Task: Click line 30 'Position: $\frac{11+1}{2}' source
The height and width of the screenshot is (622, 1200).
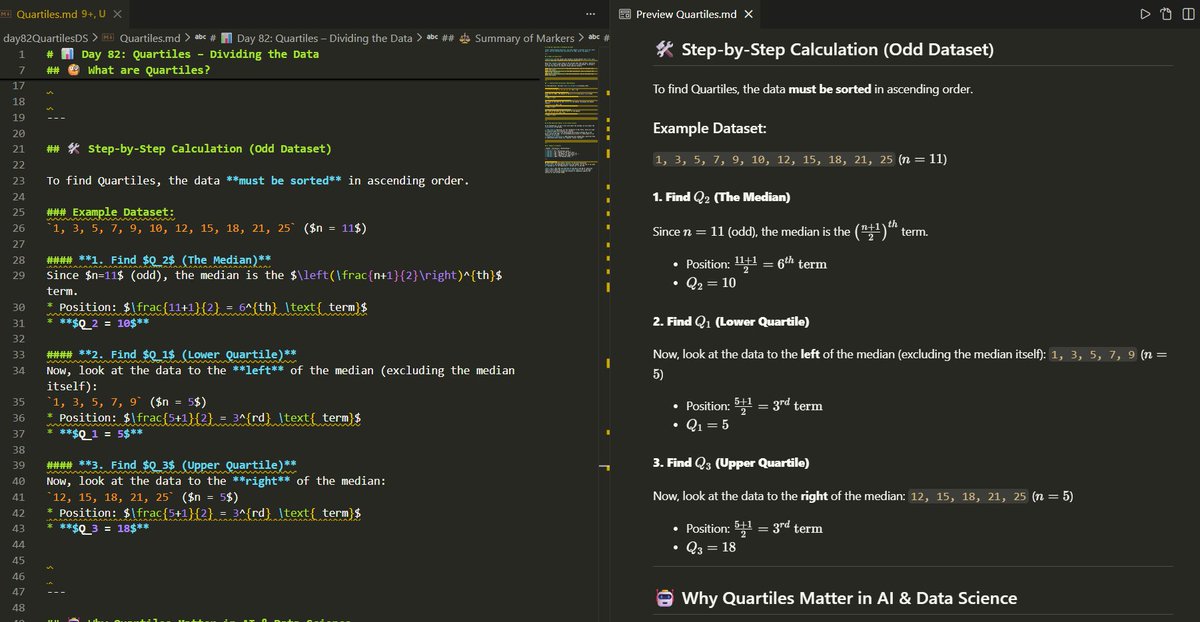Action: pos(206,307)
